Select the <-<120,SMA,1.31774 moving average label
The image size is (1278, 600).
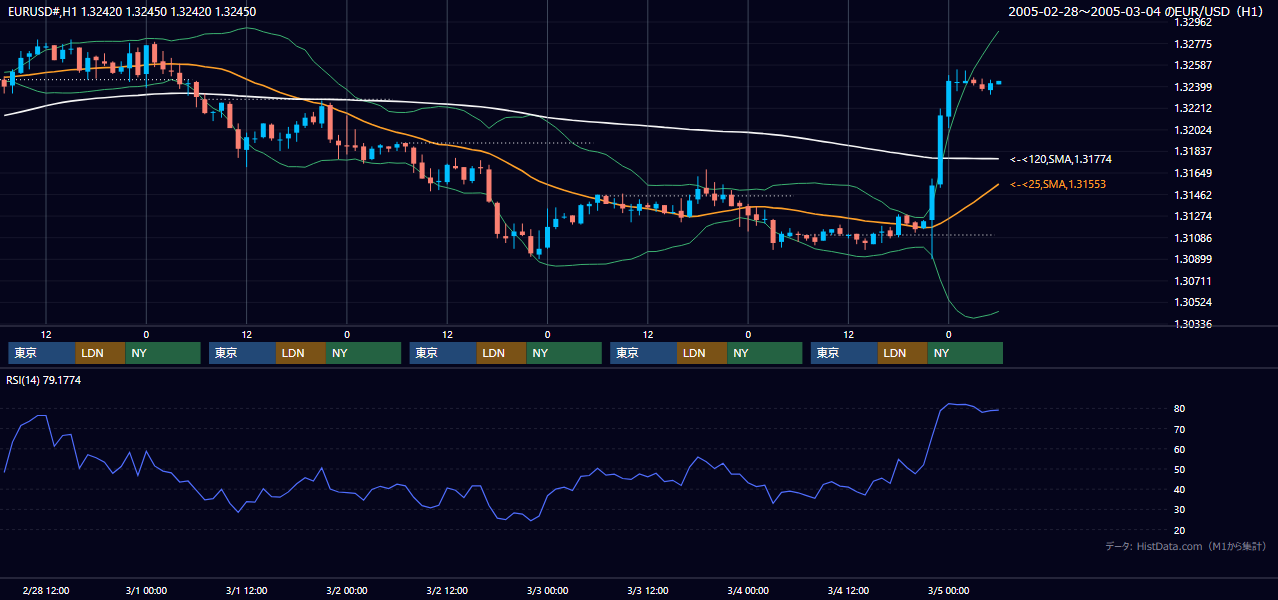point(1061,159)
